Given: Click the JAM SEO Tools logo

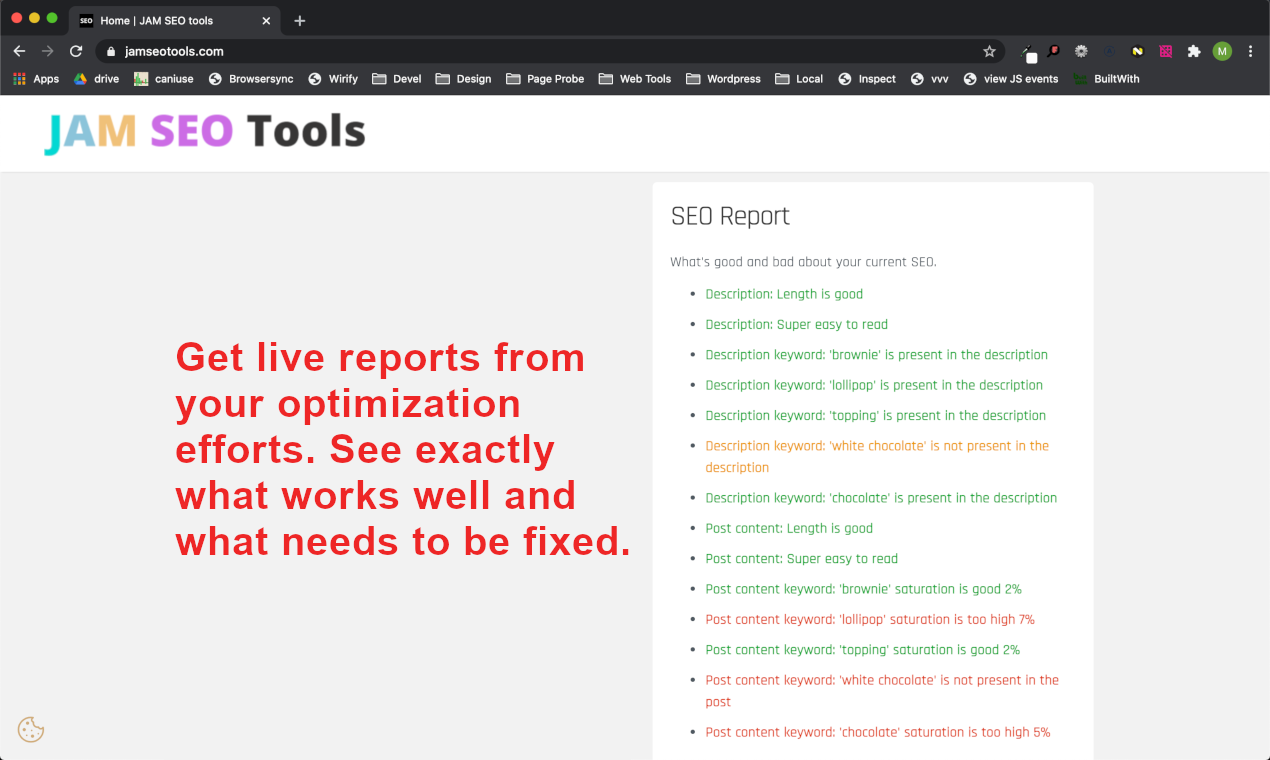Looking at the screenshot, I should point(204,131).
